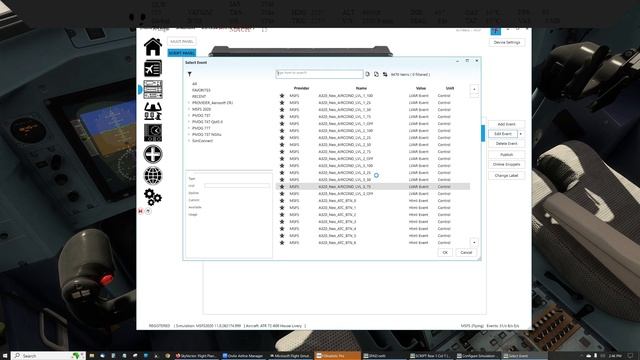This screenshot has width=640, height=360.
Task: Sort by Value column header
Action: click(x=421, y=88)
